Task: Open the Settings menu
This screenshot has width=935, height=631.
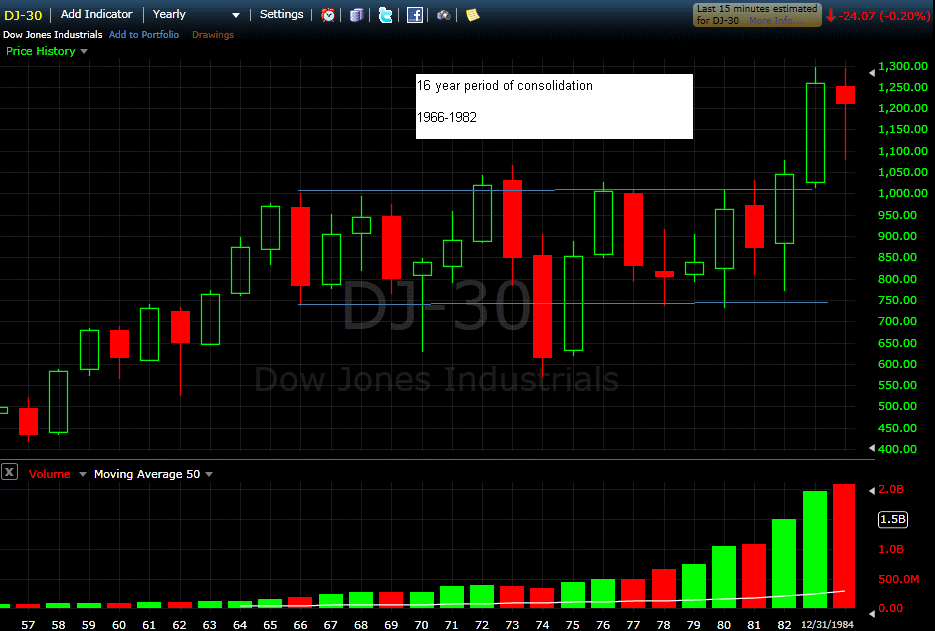Action: coord(281,14)
